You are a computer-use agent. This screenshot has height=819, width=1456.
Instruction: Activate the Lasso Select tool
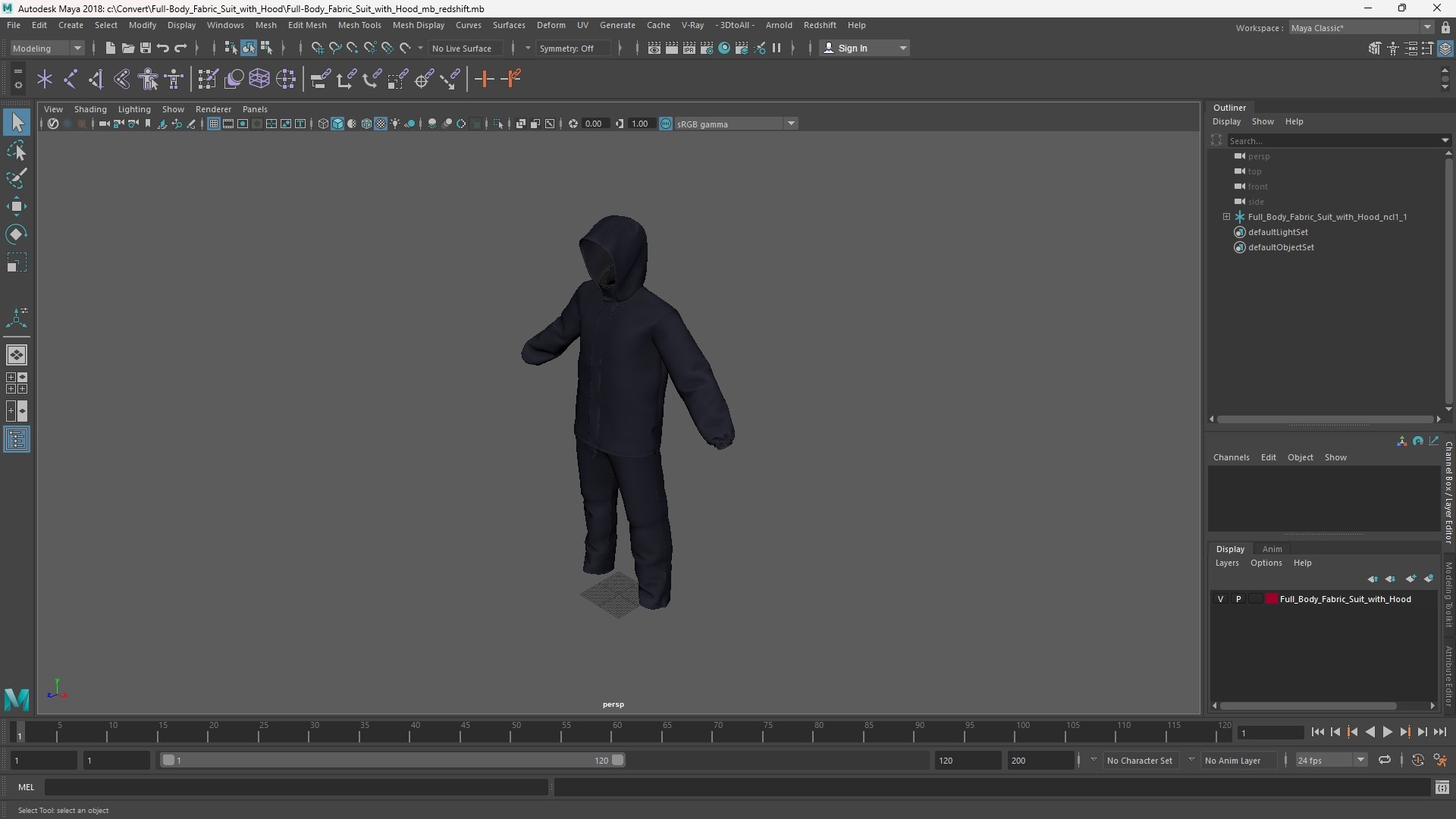click(17, 150)
